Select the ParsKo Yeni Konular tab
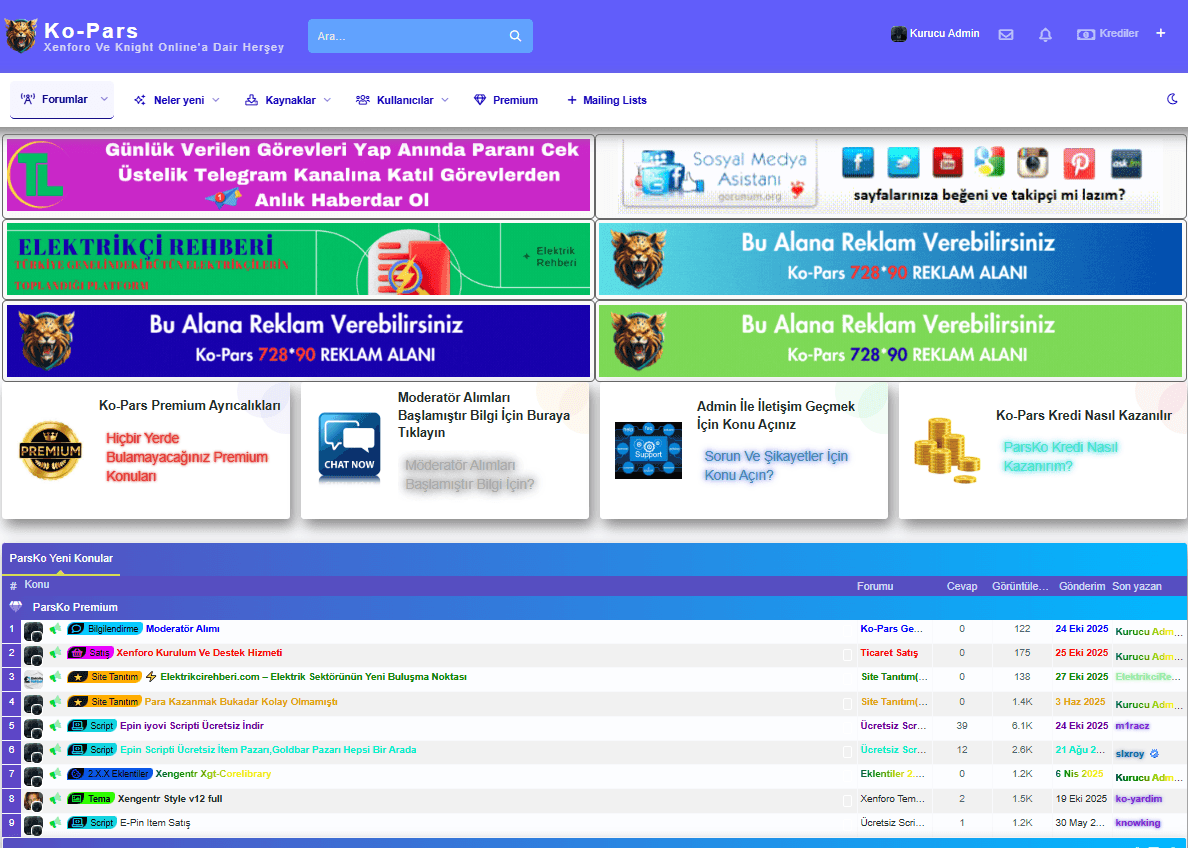 coord(61,559)
